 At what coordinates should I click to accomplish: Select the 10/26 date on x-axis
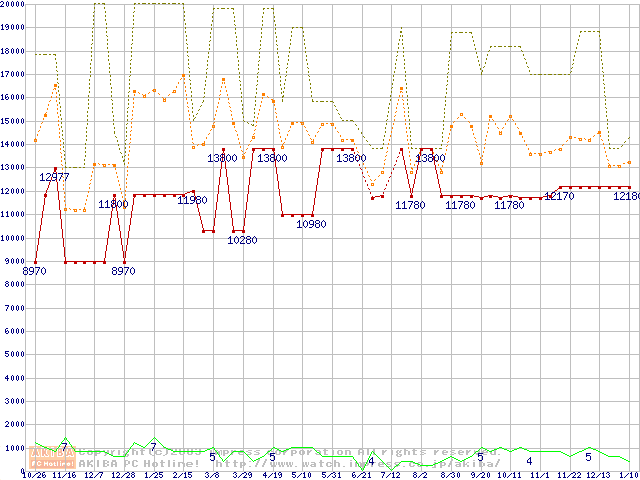(33, 475)
